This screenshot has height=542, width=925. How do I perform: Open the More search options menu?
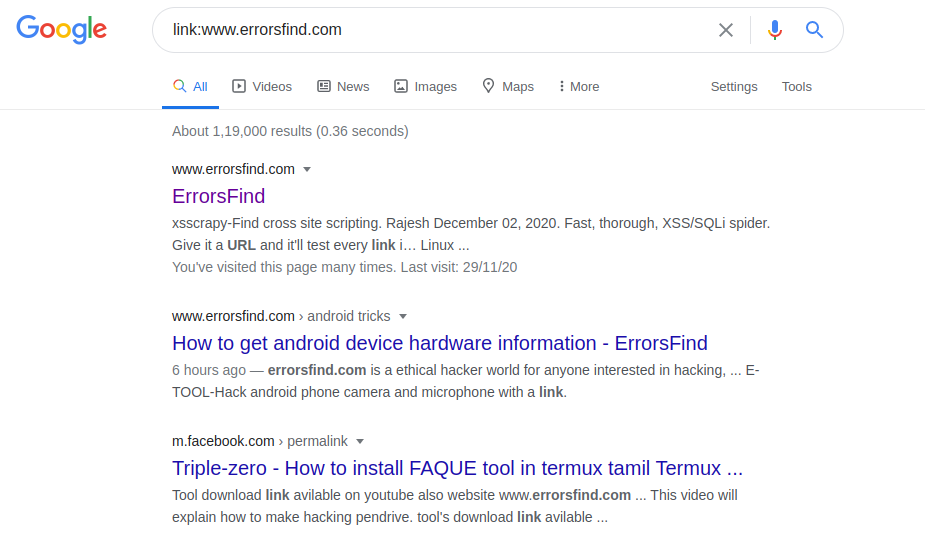click(x=579, y=87)
